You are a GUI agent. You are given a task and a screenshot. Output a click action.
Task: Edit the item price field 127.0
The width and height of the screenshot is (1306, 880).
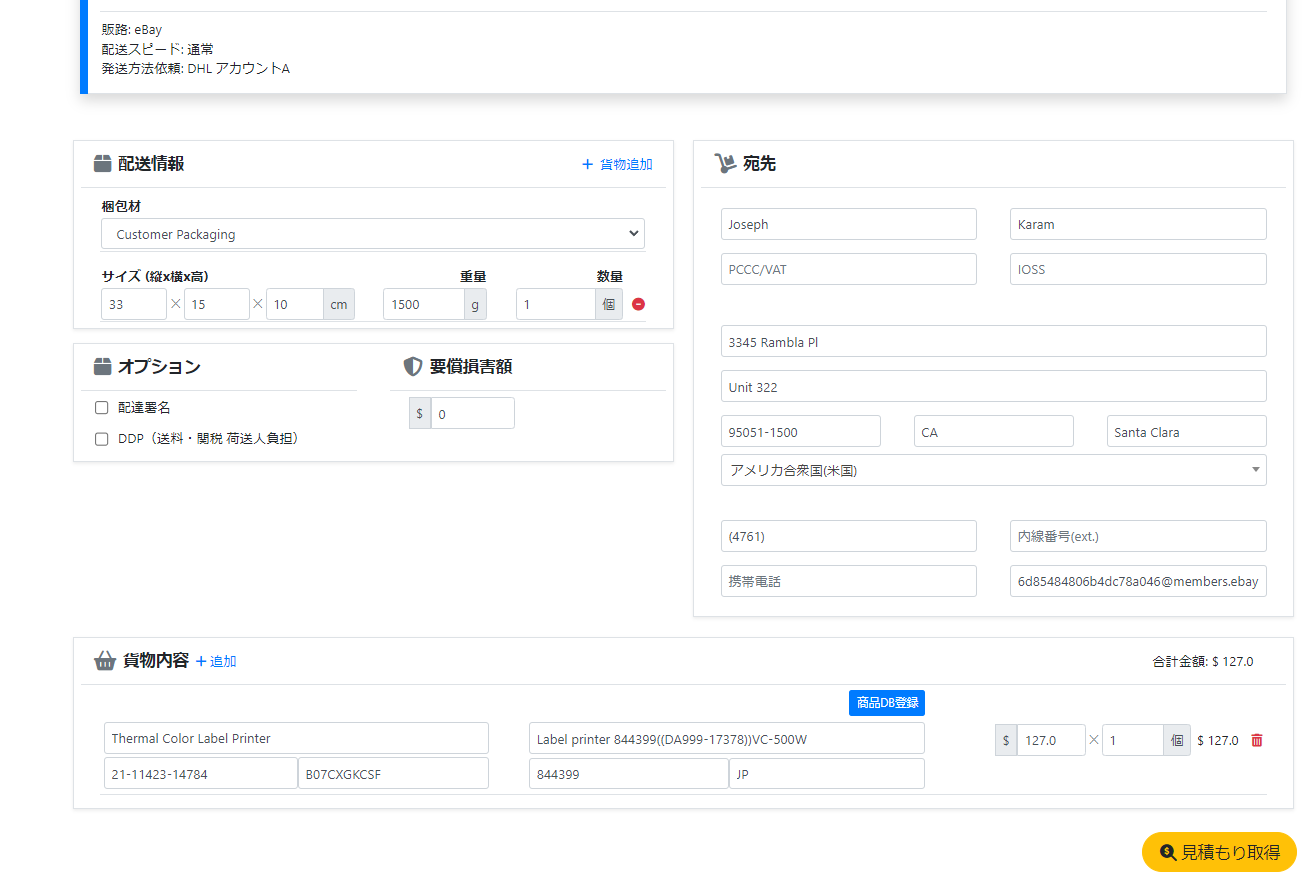(1051, 740)
